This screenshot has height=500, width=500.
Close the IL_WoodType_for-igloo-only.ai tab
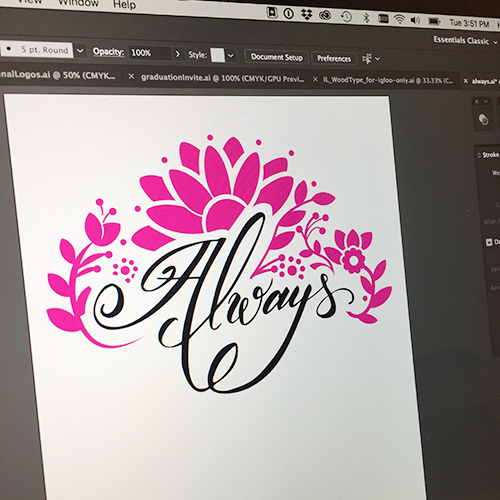point(315,80)
